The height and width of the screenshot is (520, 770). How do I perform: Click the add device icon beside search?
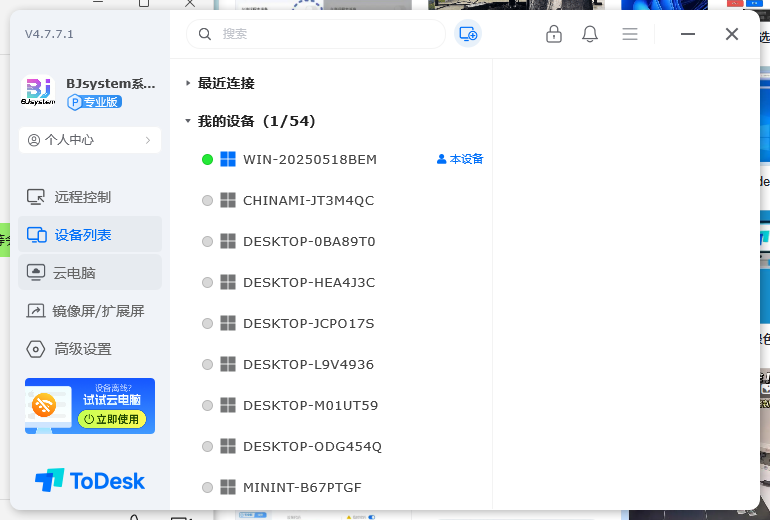tap(468, 34)
